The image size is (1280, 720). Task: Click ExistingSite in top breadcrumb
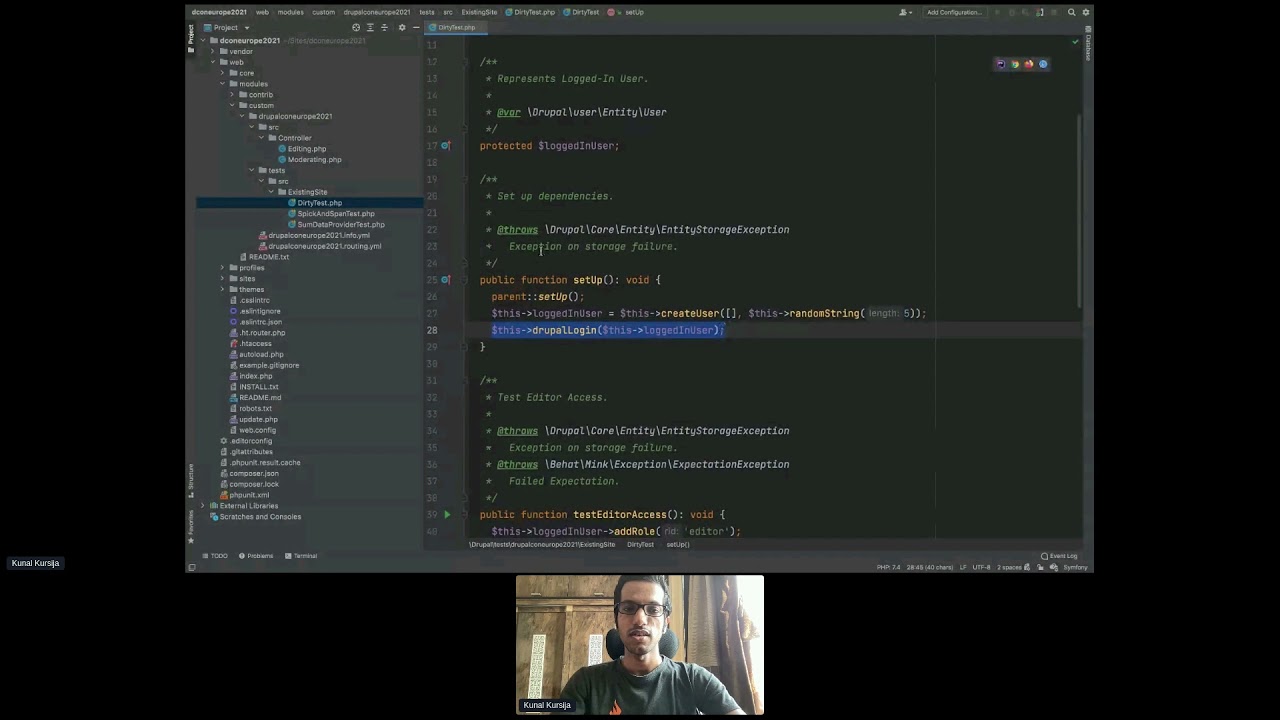click(x=479, y=12)
